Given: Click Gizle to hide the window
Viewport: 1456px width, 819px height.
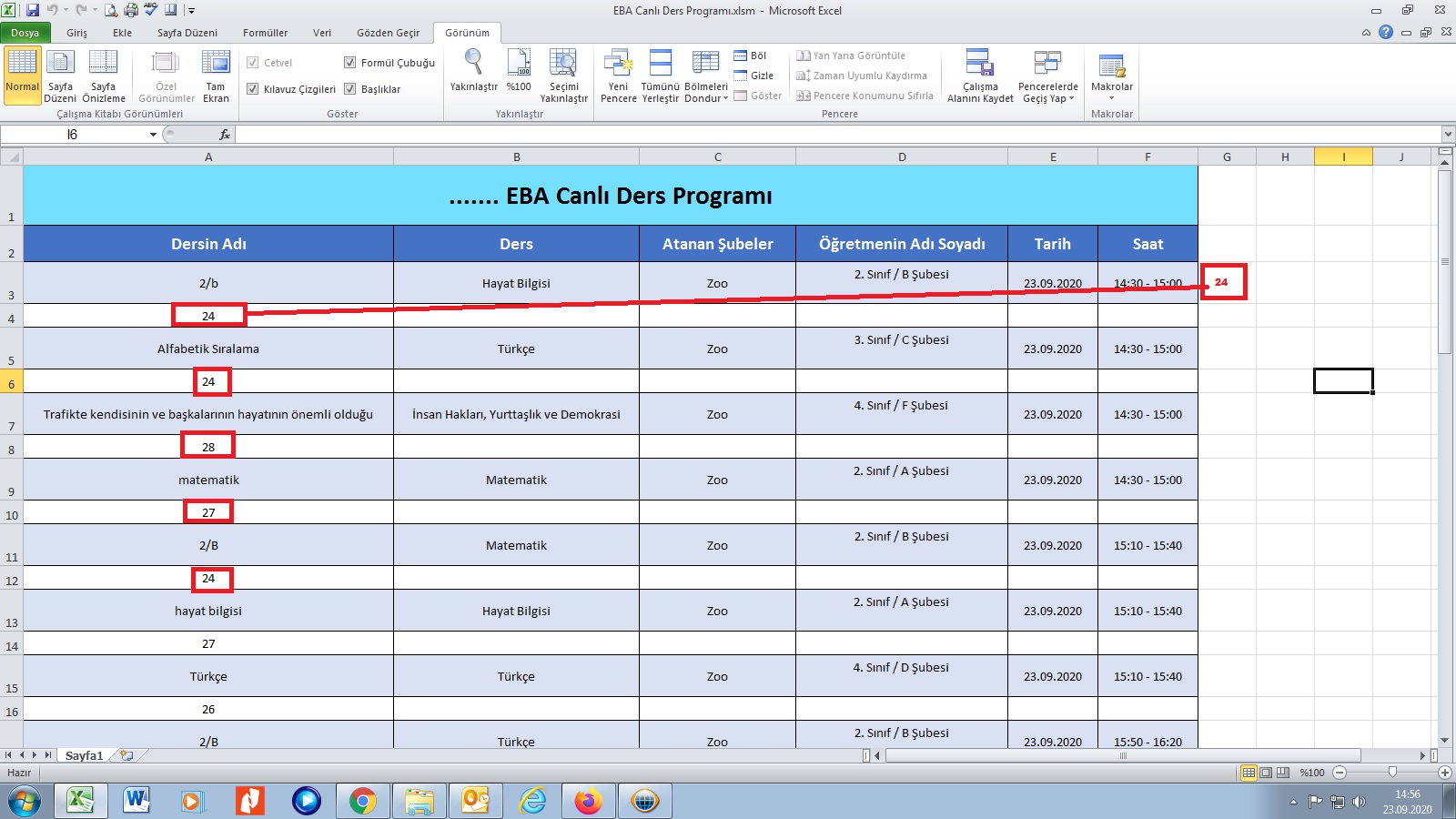Looking at the screenshot, I should pyautogui.click(x=753, y=76).
